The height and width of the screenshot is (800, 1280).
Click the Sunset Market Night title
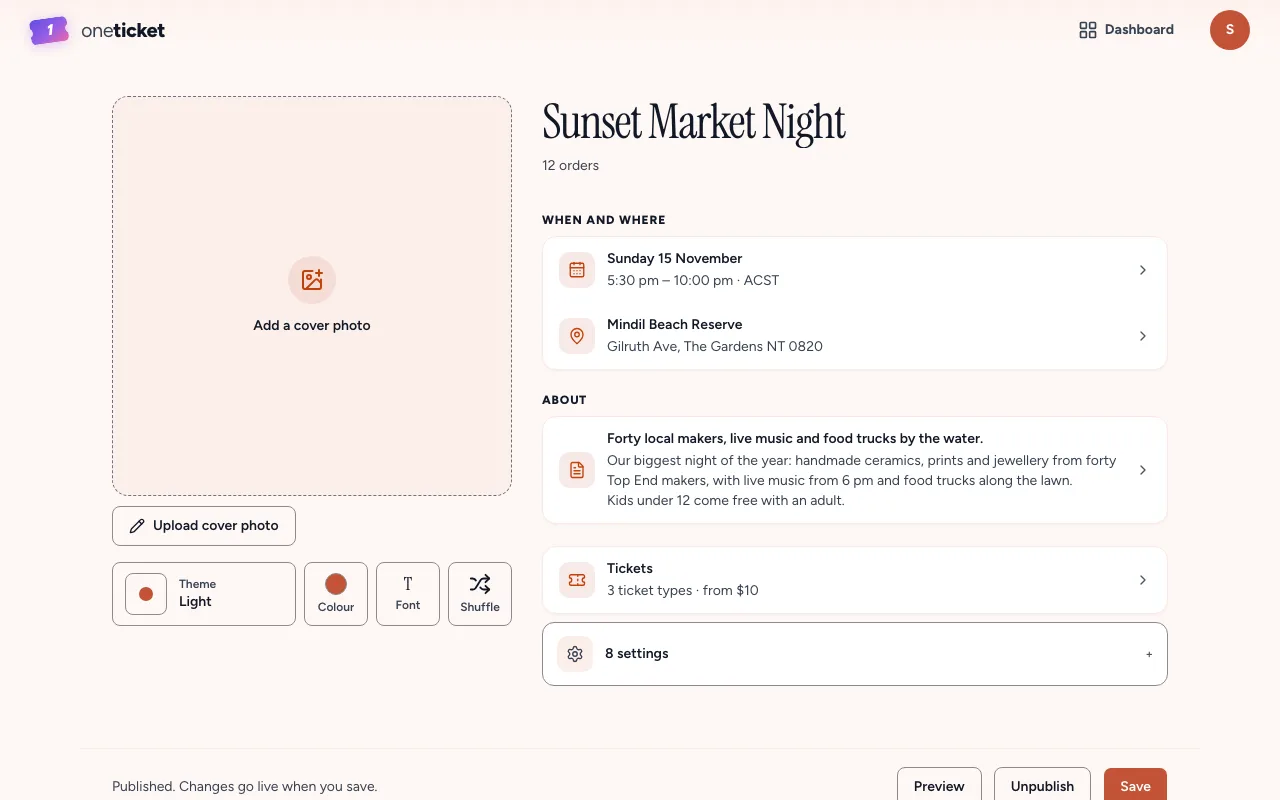tap(694, 123)
